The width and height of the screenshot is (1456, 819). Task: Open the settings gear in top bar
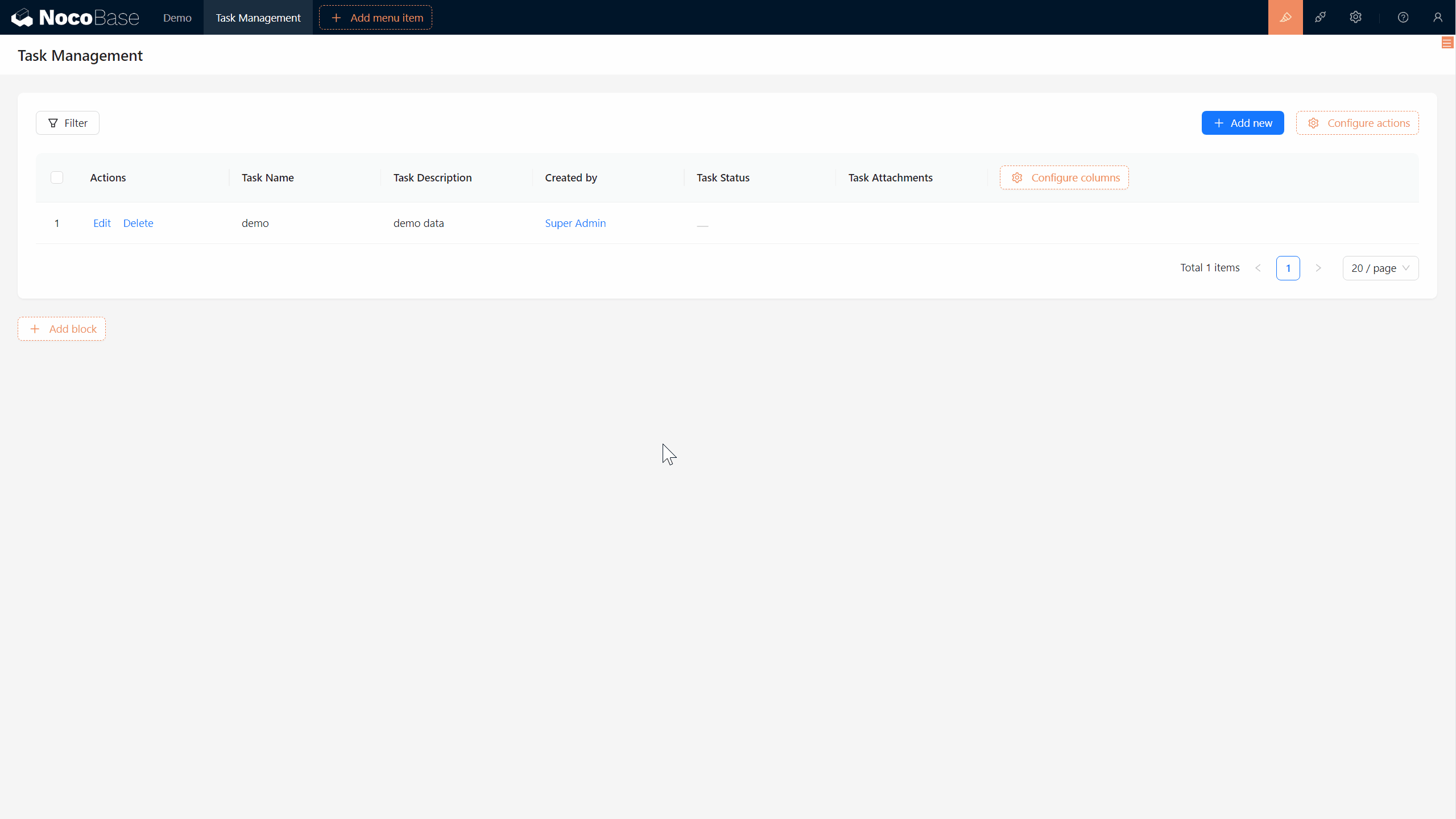pos(1355,17)
